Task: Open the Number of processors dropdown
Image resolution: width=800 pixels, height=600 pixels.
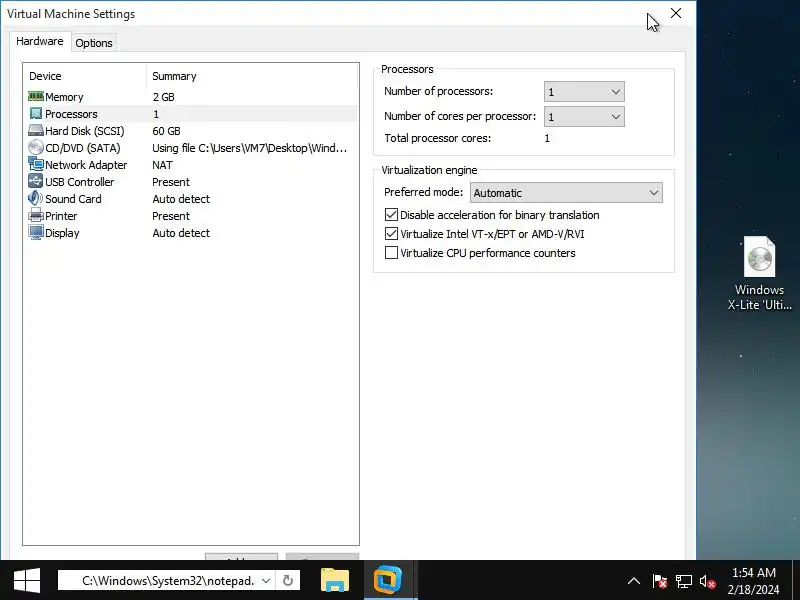Action: click(584, 92)
